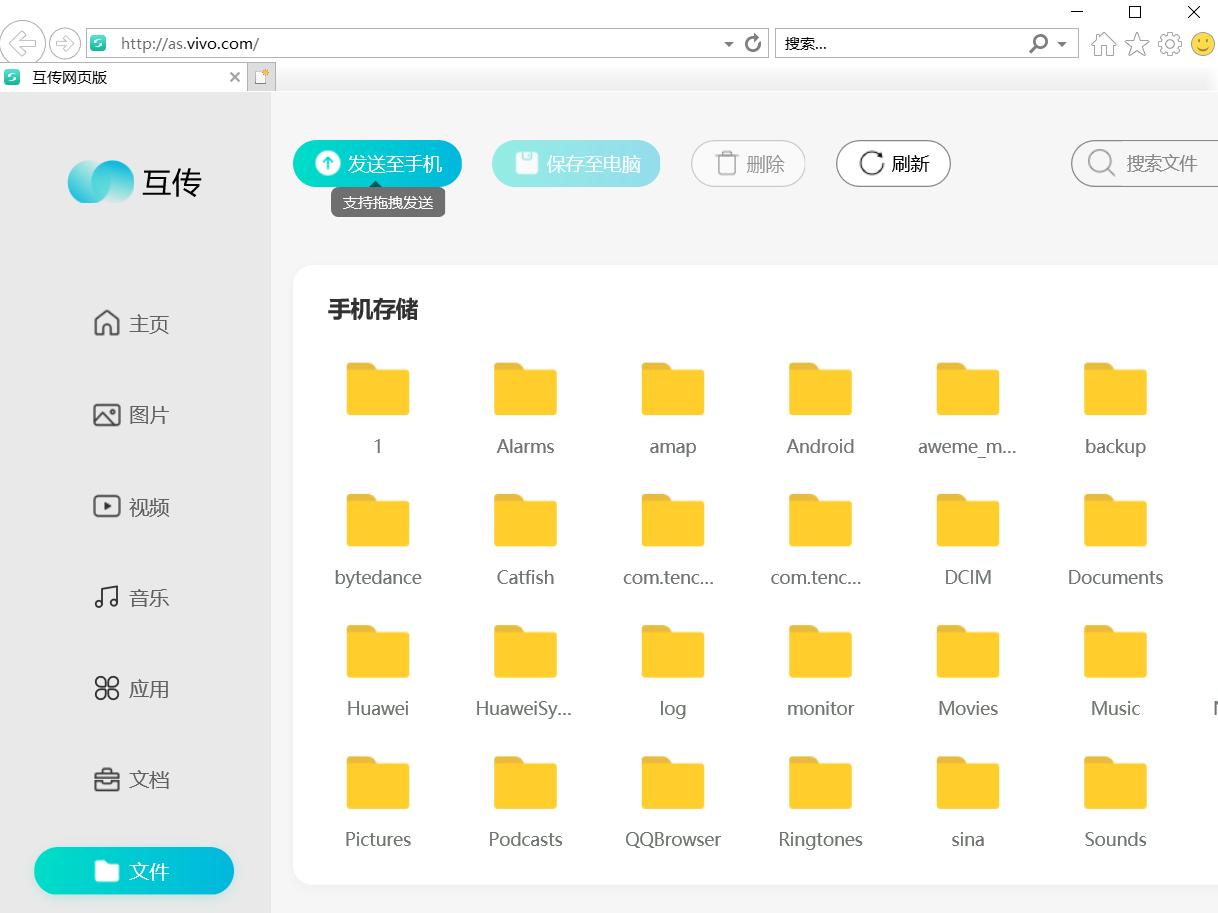This screenshot has width=1218, height=913.
Task: Select the highlighted 文件 files tab
Action: point(134,871)
